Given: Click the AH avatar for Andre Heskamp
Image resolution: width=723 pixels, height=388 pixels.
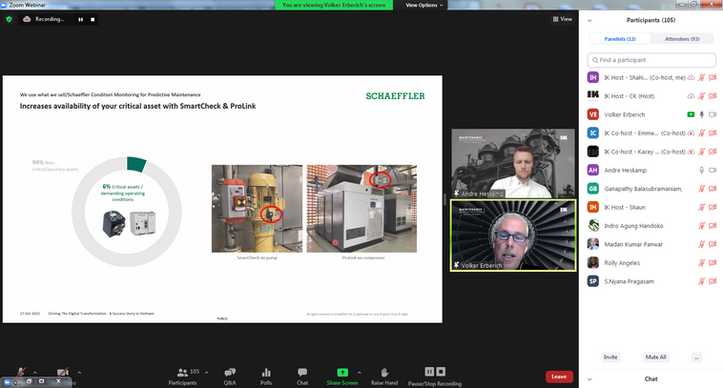Looking at the screenshot, I should pyautogui.click(x=593, y=170).
